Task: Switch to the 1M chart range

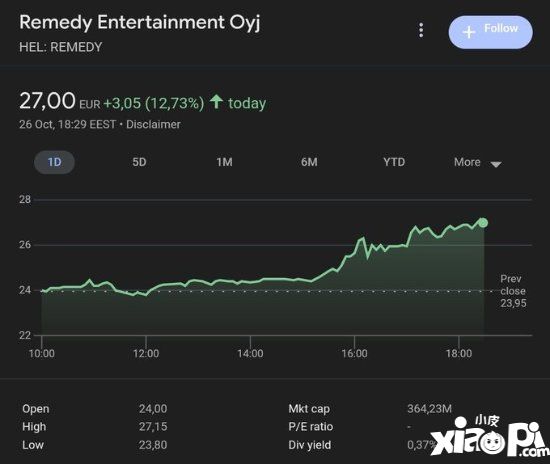Action: click(x=224, y=162)
